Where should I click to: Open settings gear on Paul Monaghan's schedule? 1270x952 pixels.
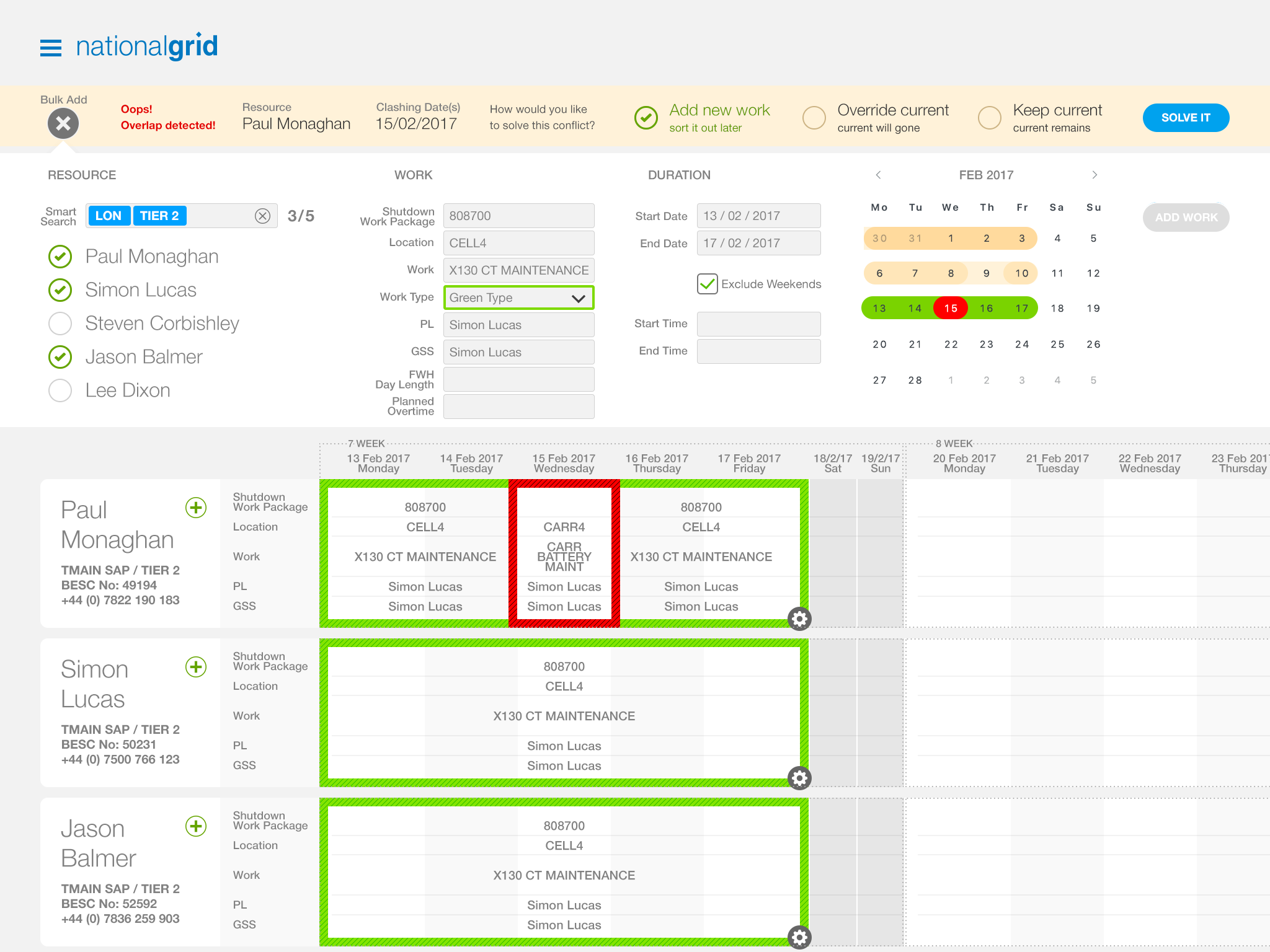(x=799, y=619)
